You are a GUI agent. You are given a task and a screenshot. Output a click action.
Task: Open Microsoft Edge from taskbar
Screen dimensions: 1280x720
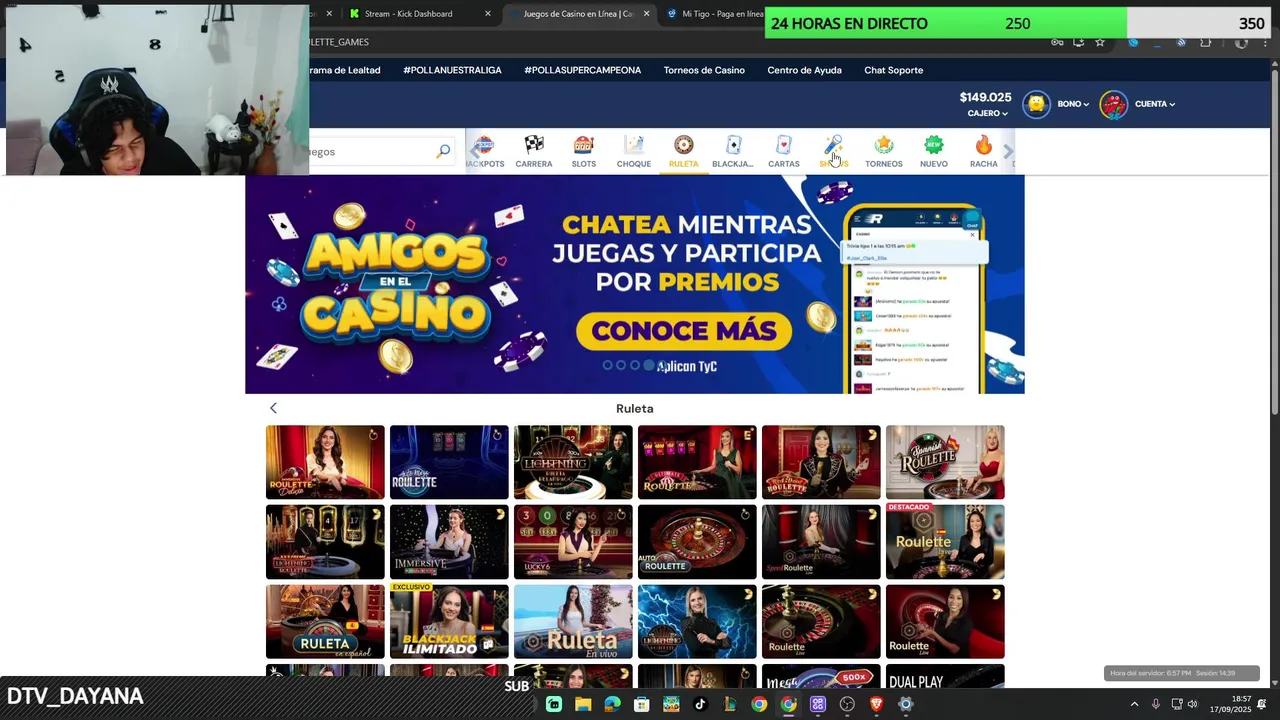(612, 704)
